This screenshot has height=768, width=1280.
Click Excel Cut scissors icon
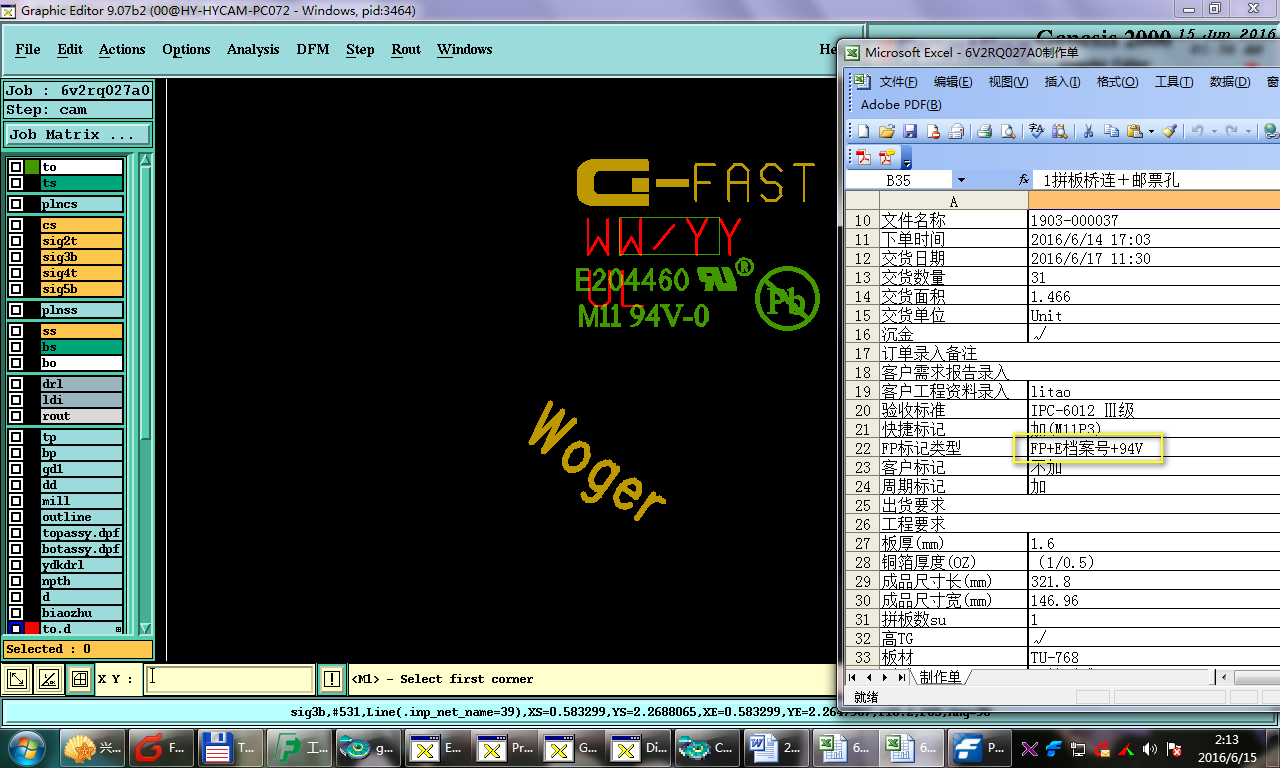(1088, 131)
